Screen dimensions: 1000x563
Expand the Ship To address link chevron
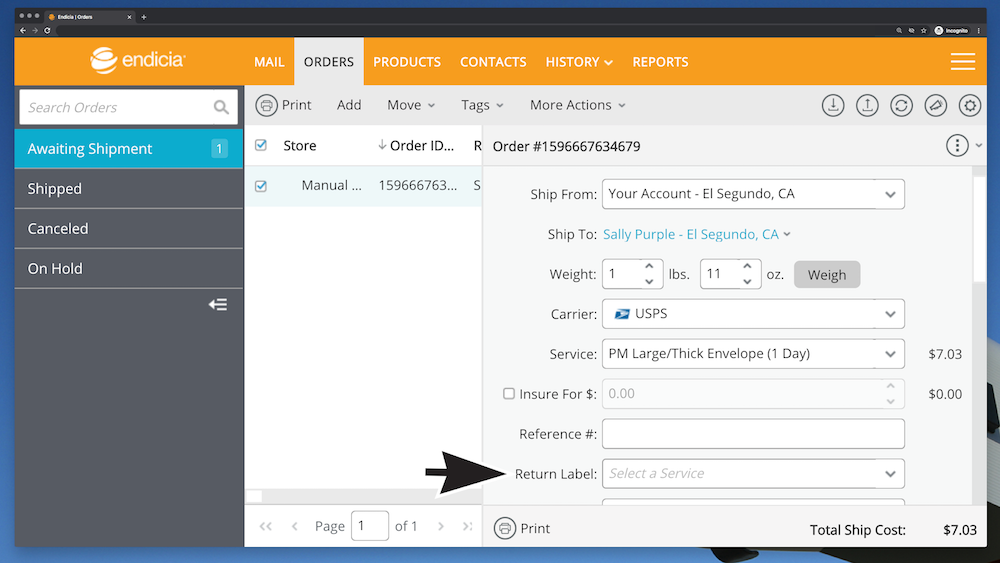(787, 235)
